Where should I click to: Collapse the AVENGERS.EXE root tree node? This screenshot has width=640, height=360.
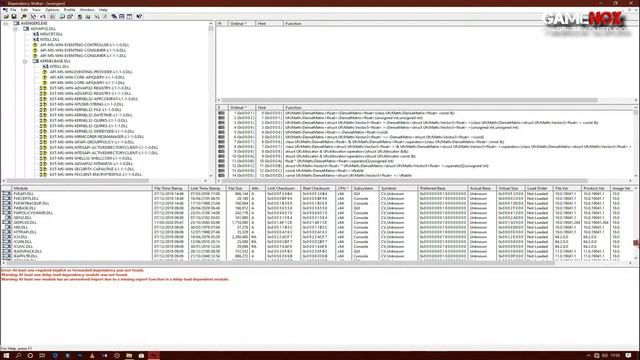coord(5,24)
